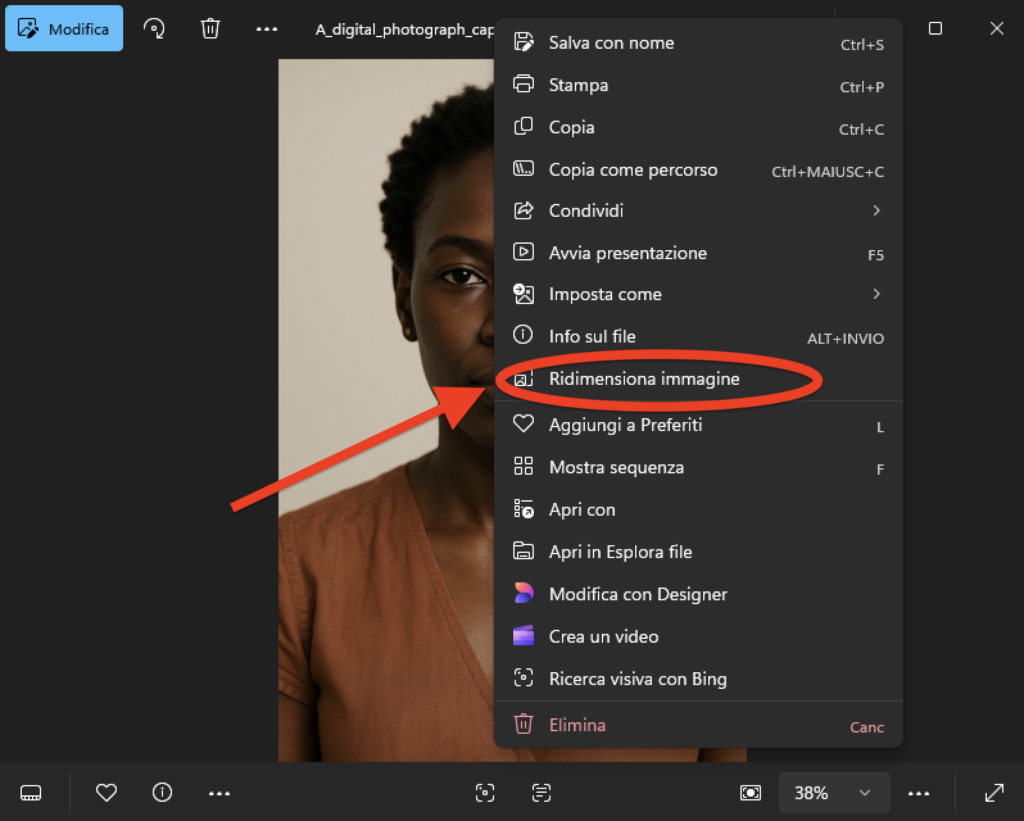The image size is (1024, 821).
Task: Expand the Imposta come submenu
Action: click(698, 295)
